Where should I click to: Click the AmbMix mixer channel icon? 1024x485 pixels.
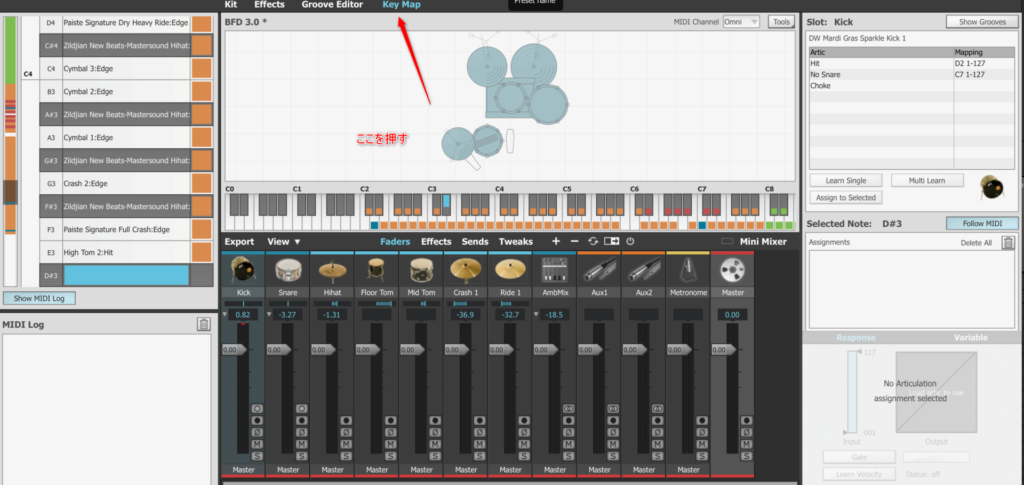tap(553, 270)
